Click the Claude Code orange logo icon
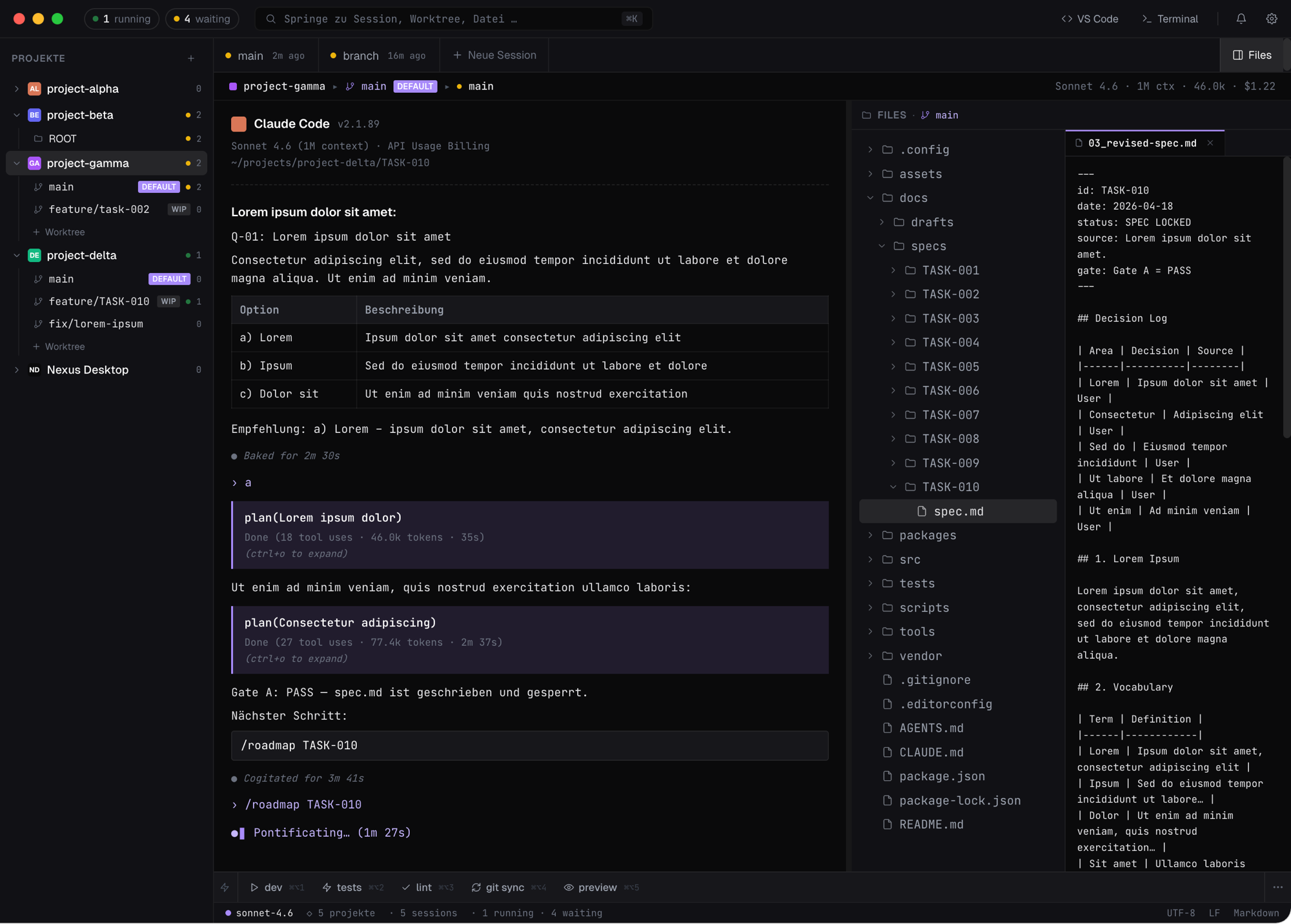Image resolution: width=1291 pixels, height=924 pixels. 239,124
